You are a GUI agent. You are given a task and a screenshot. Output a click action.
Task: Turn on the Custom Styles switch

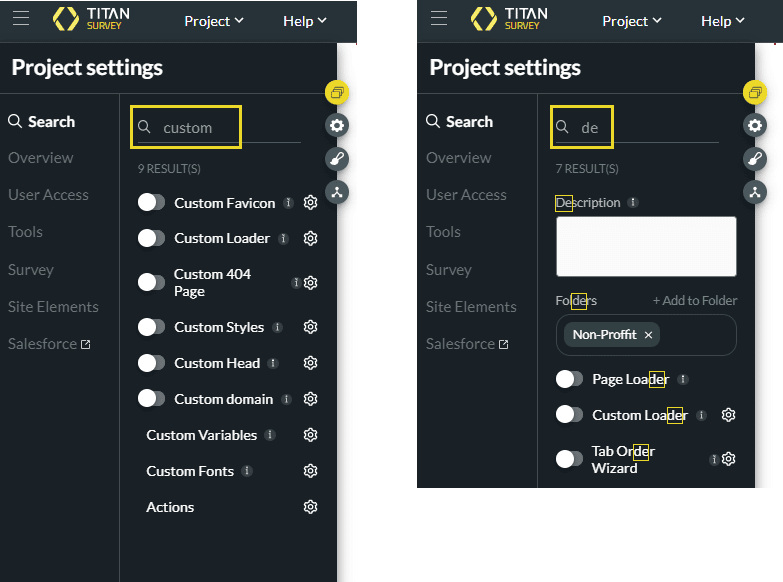151,327
